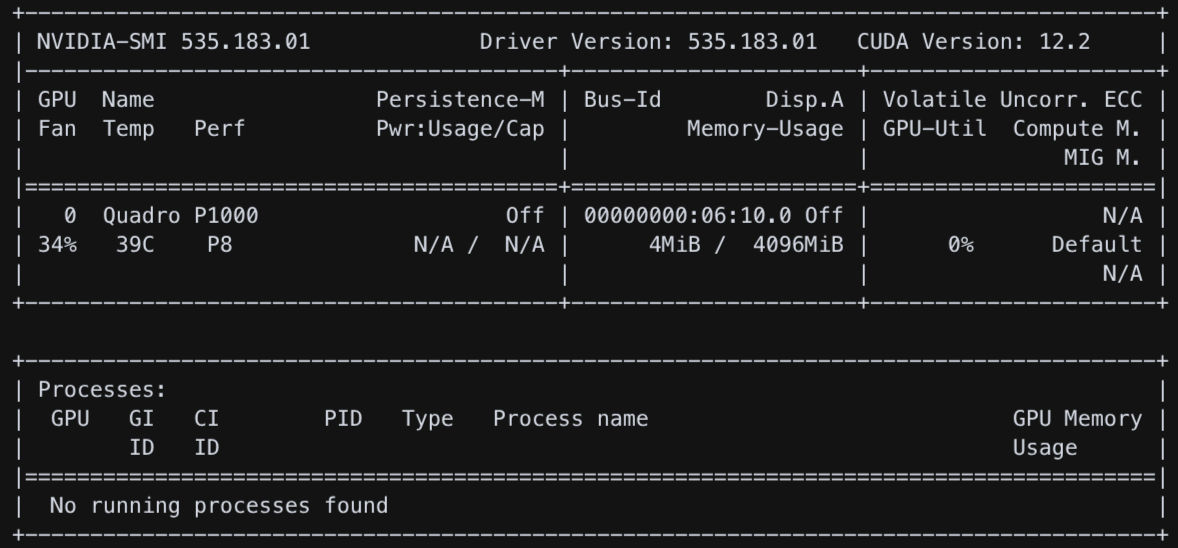Click the Disp.A header text
Screen dimensions: 1178x548
pos(805,99)
